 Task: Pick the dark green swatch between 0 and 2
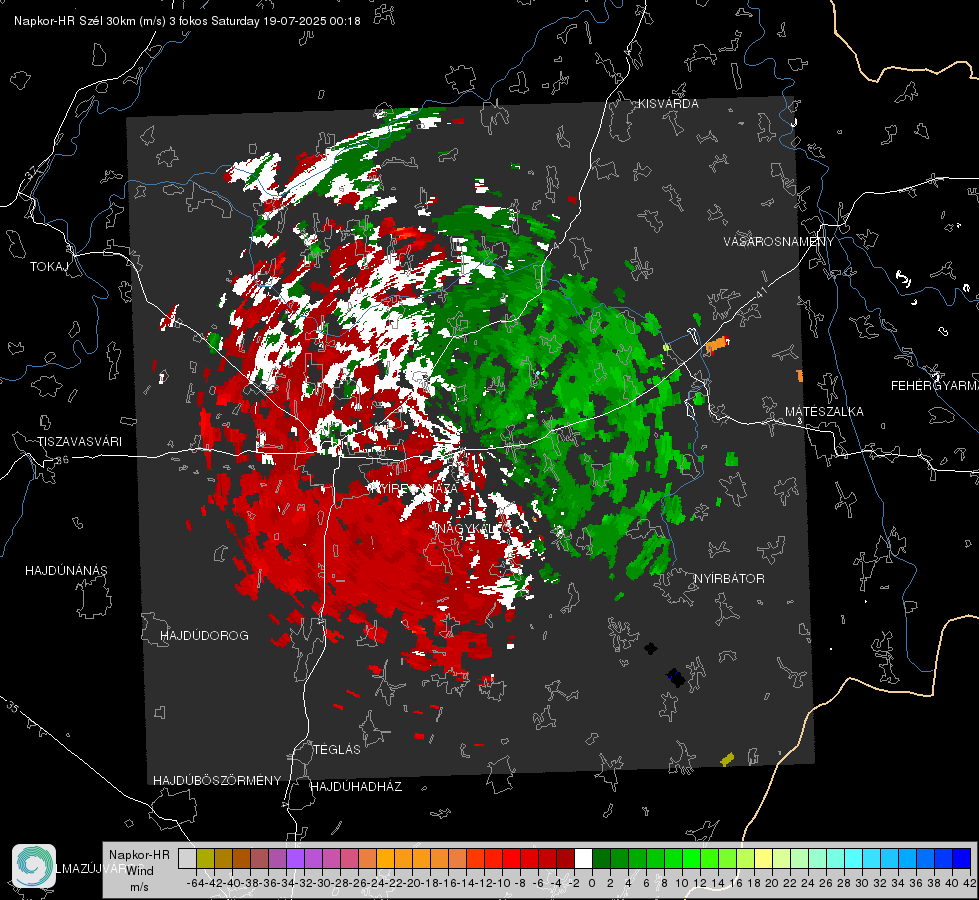point(601,858)
